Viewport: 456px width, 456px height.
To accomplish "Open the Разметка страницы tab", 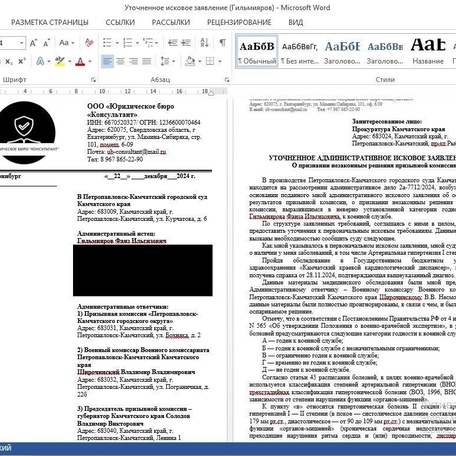I will 50,22.
